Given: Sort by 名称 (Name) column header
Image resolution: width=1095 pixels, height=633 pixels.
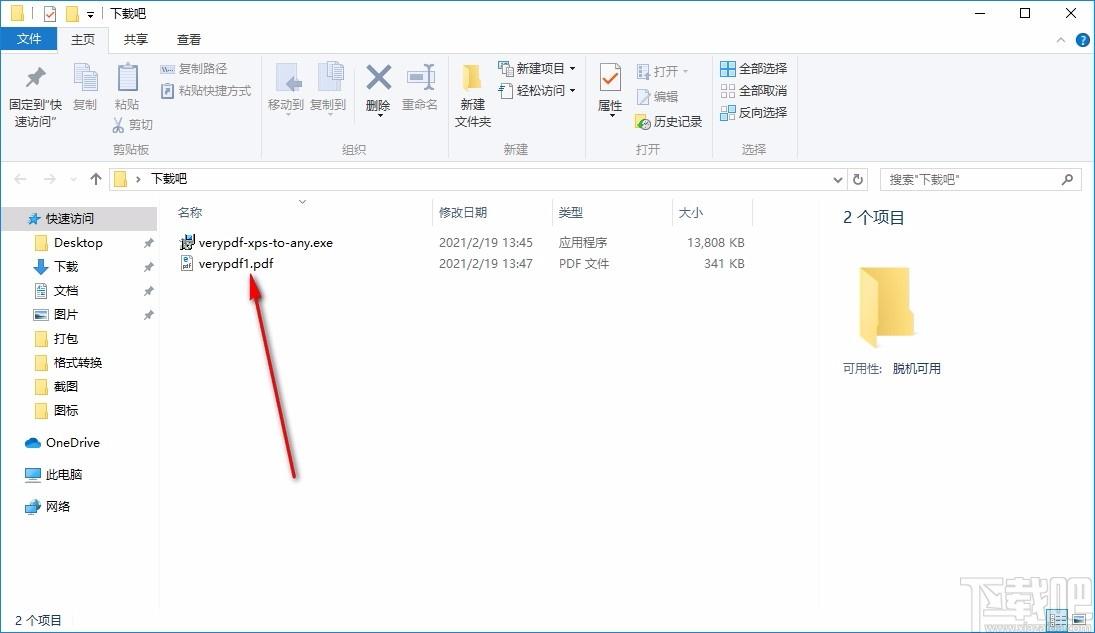Looking at the screenshot, I should (x=190, y=212).
